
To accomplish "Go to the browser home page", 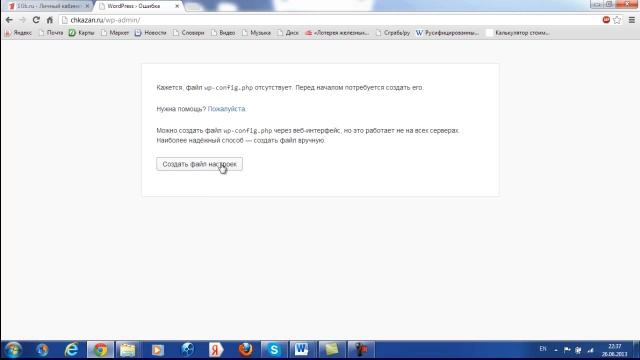I will (49, 20).
